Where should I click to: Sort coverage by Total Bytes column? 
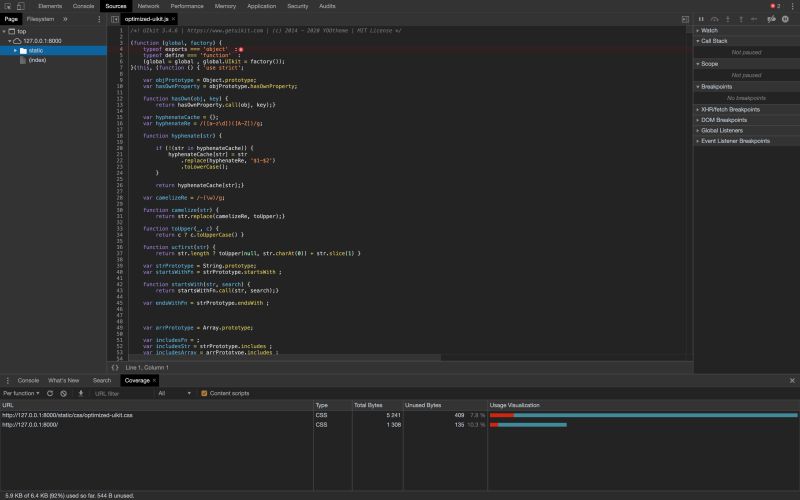[x=378, y=405]
